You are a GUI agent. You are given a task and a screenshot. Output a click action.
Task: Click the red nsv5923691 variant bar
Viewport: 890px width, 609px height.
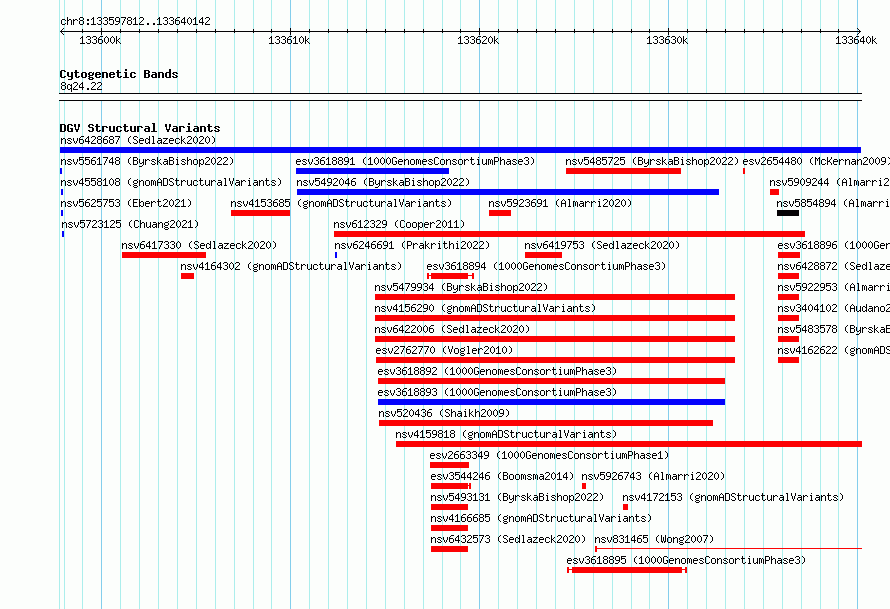click(x=500, y=213)
